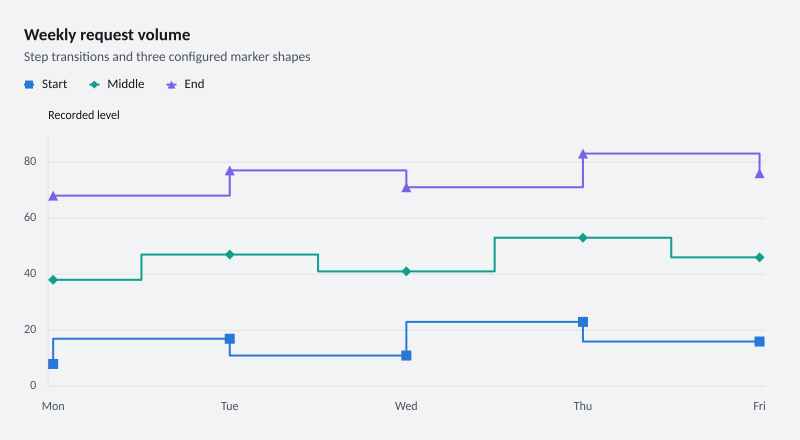Select the End triangle marker on Friday
The height and width of the screenshot is (440, 800).
[x=759, y=174]
